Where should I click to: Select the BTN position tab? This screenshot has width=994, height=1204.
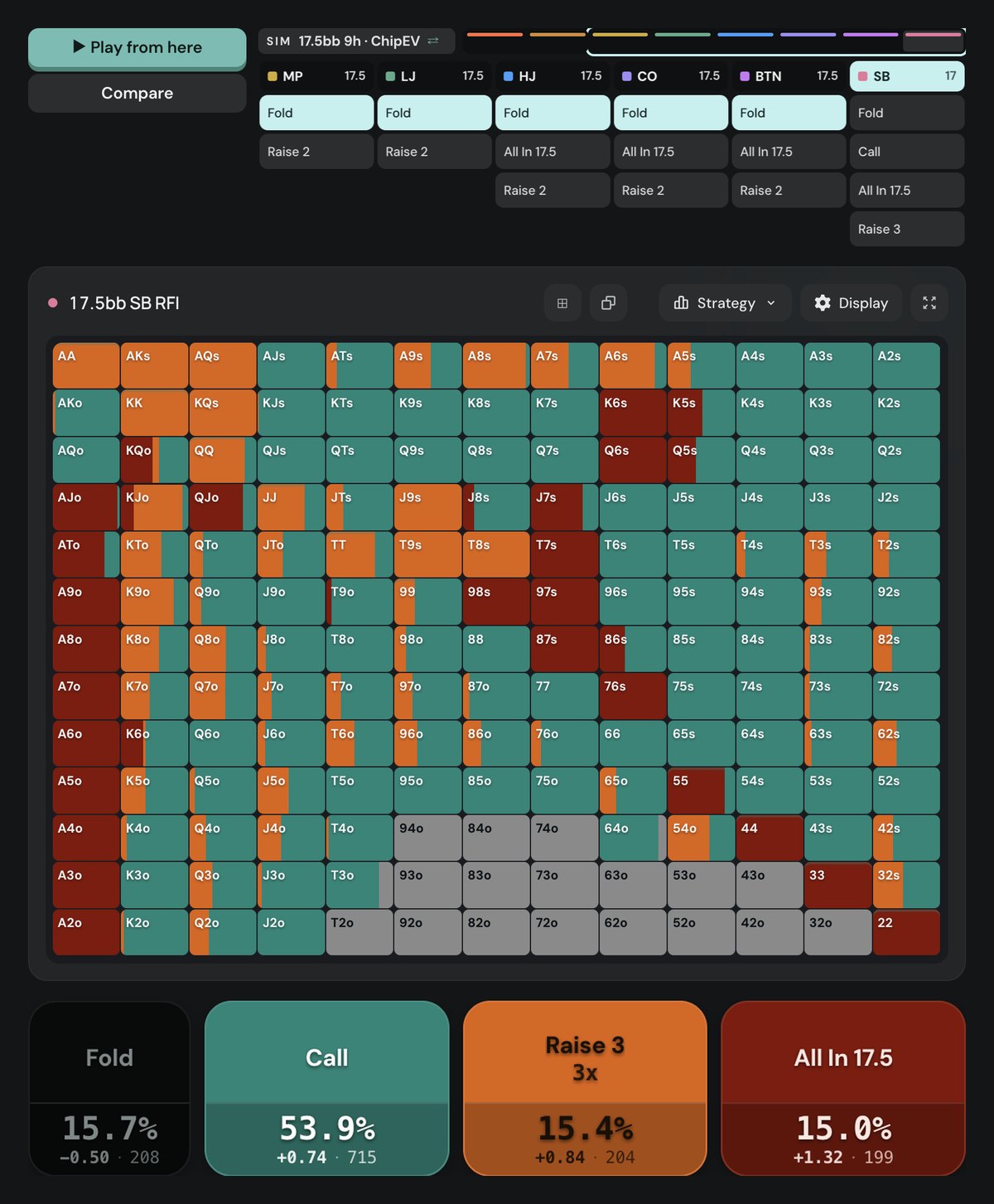click(789, 76)
